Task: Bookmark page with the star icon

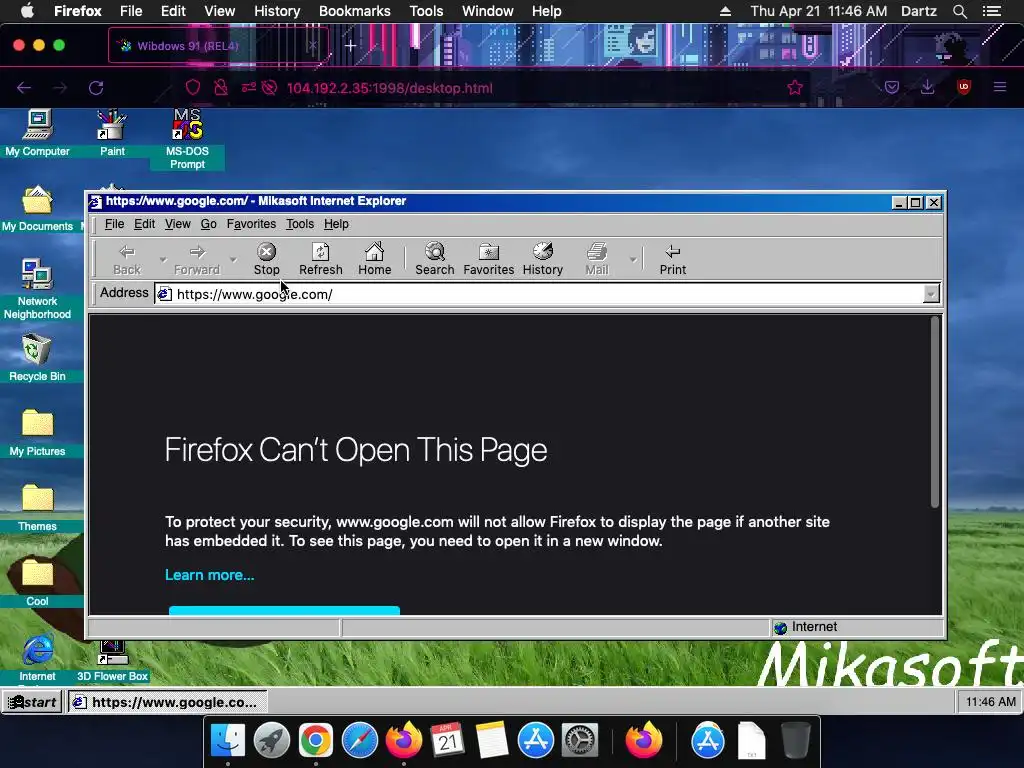Action: click(x=795, y=88)
